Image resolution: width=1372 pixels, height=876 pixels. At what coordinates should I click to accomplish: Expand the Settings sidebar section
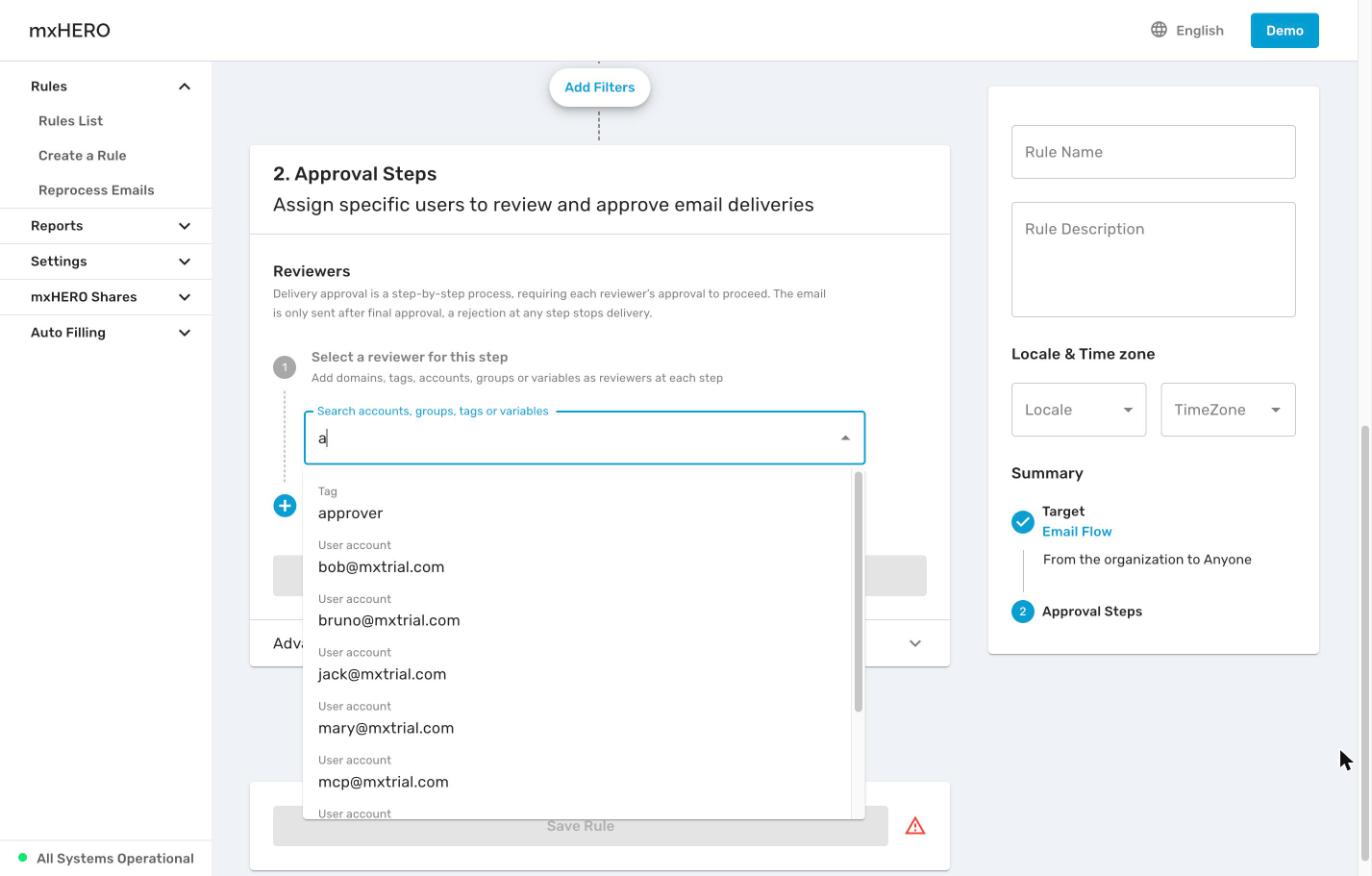pyautogui.click(x=184, y=262)
